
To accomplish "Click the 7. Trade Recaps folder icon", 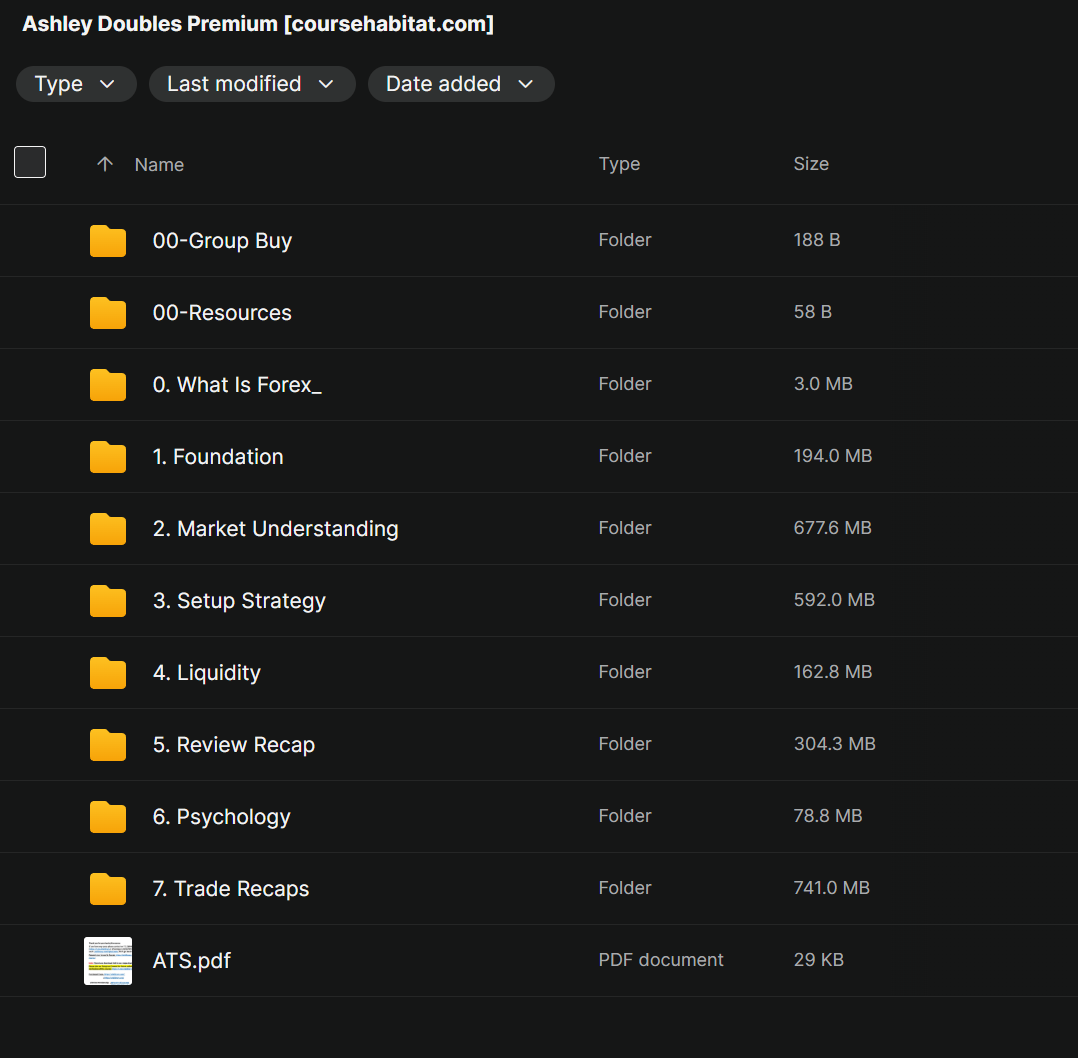I will click(x=108, y=888).
